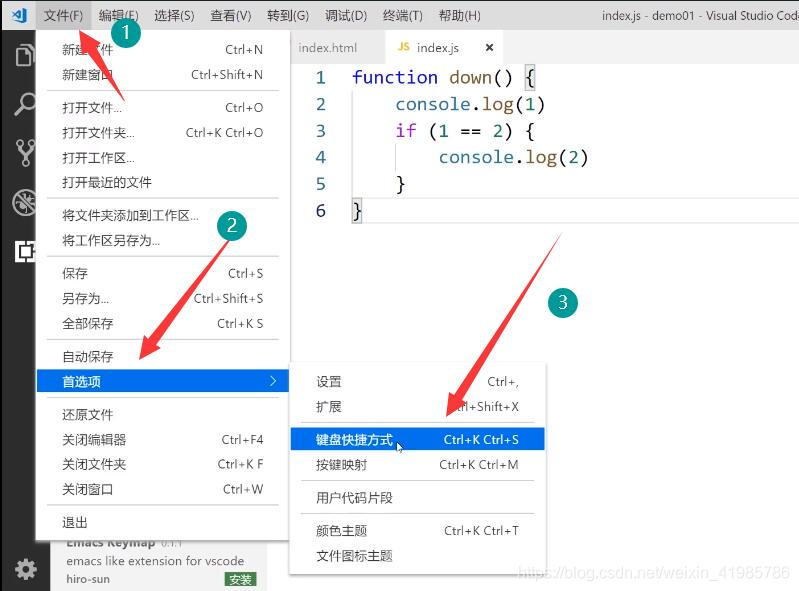Open the Search view in activity bar

(24, 104)
